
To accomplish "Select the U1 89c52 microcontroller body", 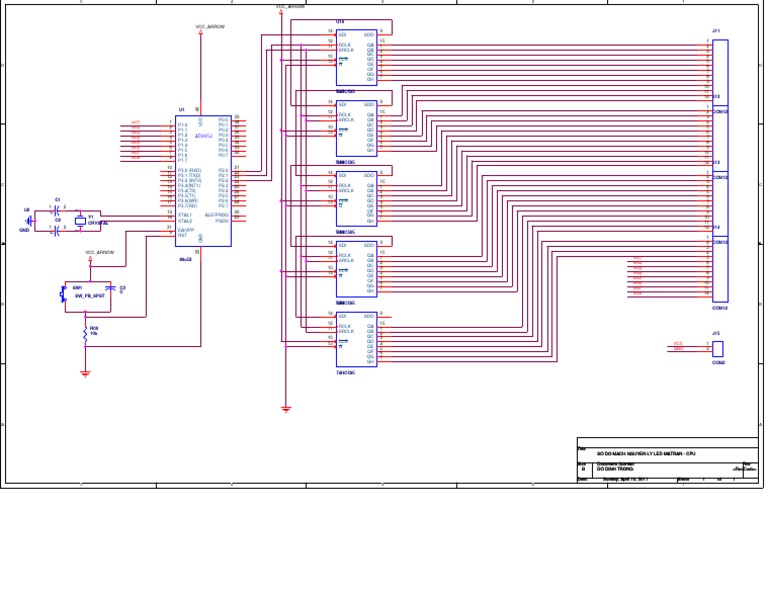I will click(x=203, y=181).
